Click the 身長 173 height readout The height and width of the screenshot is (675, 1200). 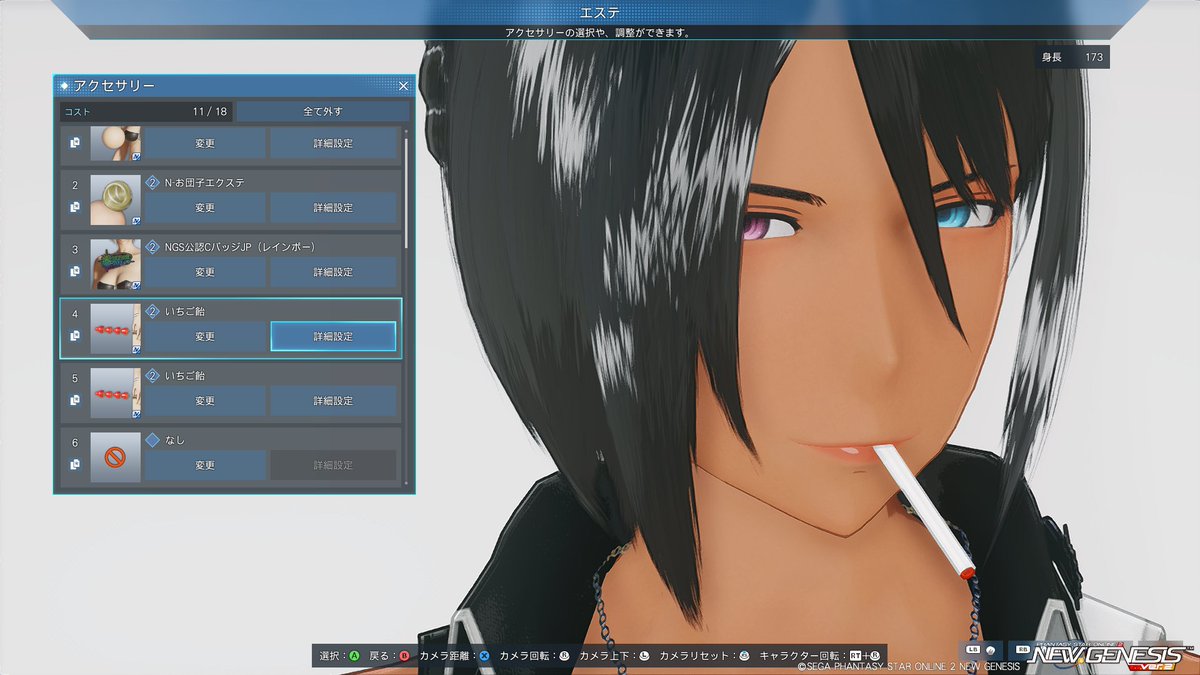click(x=1072, y=58)
